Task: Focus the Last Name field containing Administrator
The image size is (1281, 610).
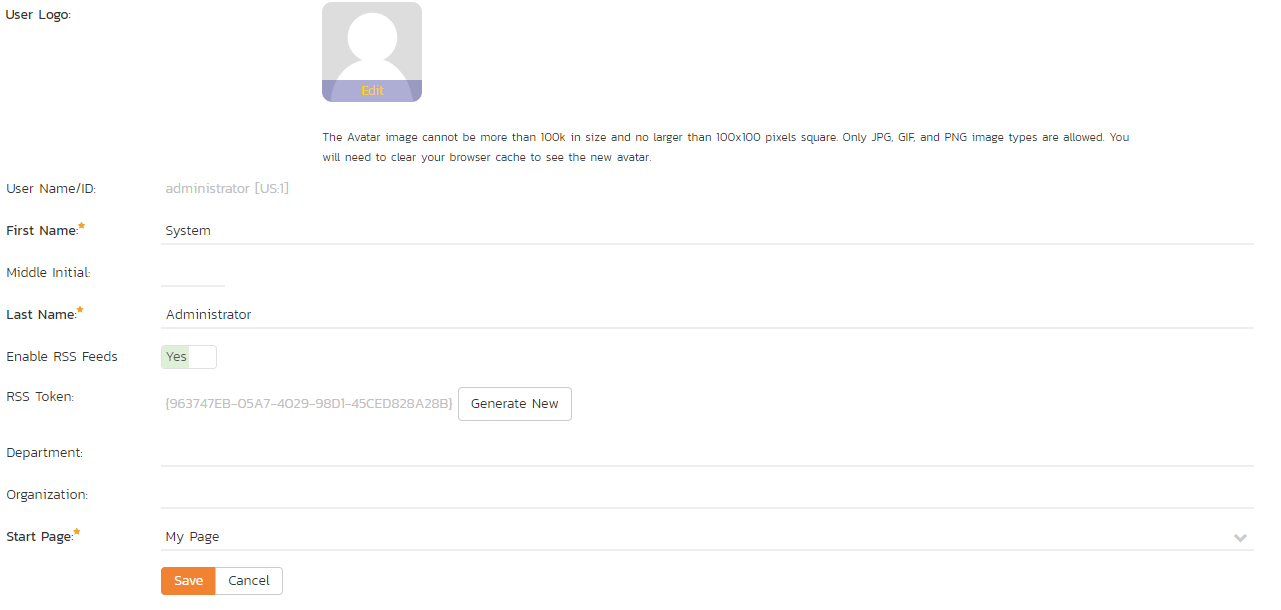Action: (x=707, y=314)
